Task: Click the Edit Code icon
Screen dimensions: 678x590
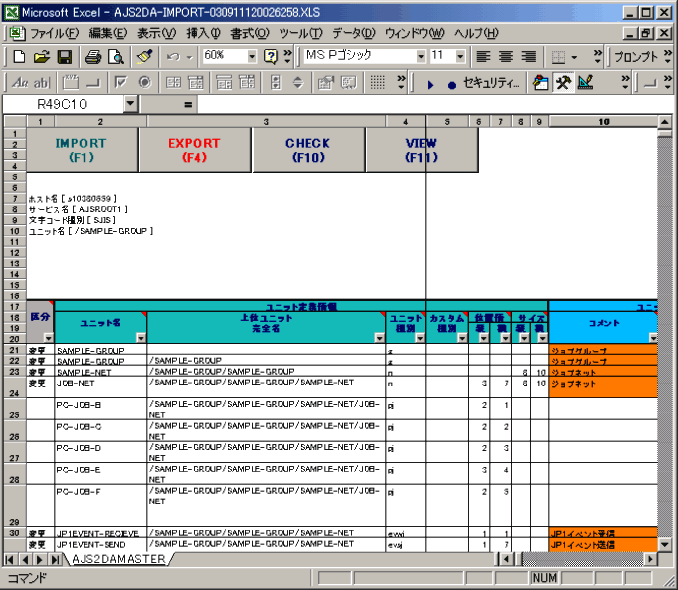Action: coord(349,82)
